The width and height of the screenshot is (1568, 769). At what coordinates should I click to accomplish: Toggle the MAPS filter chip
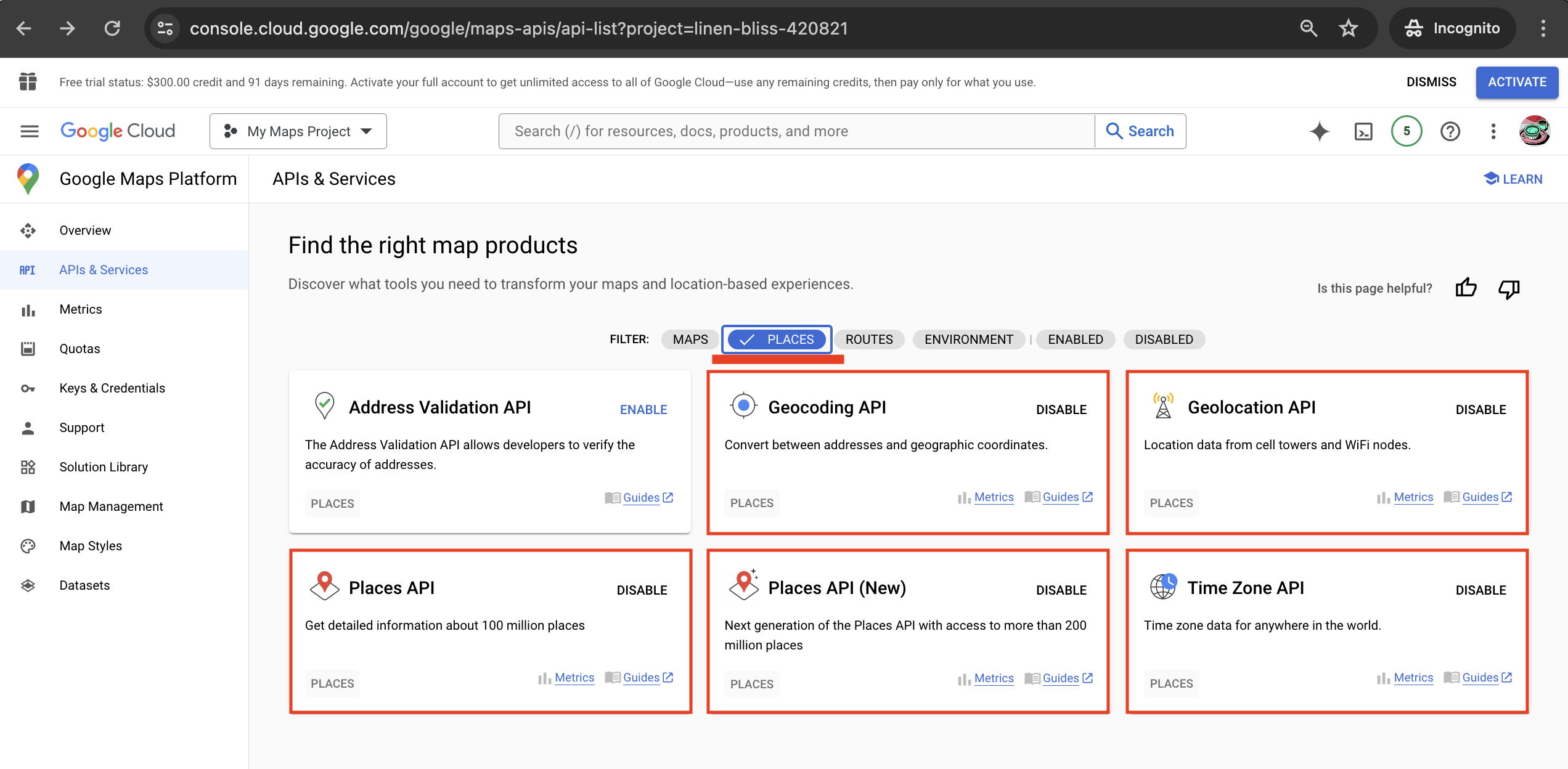click(689, 339)
